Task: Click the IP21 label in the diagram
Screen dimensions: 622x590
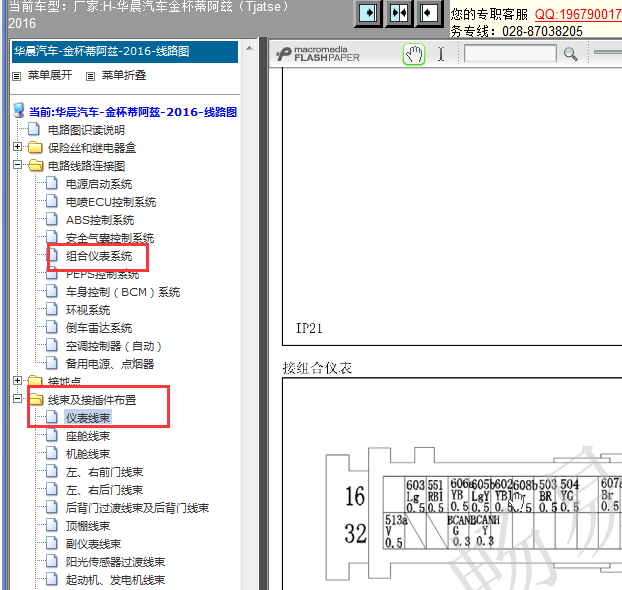Action: [x=309, y=328]
